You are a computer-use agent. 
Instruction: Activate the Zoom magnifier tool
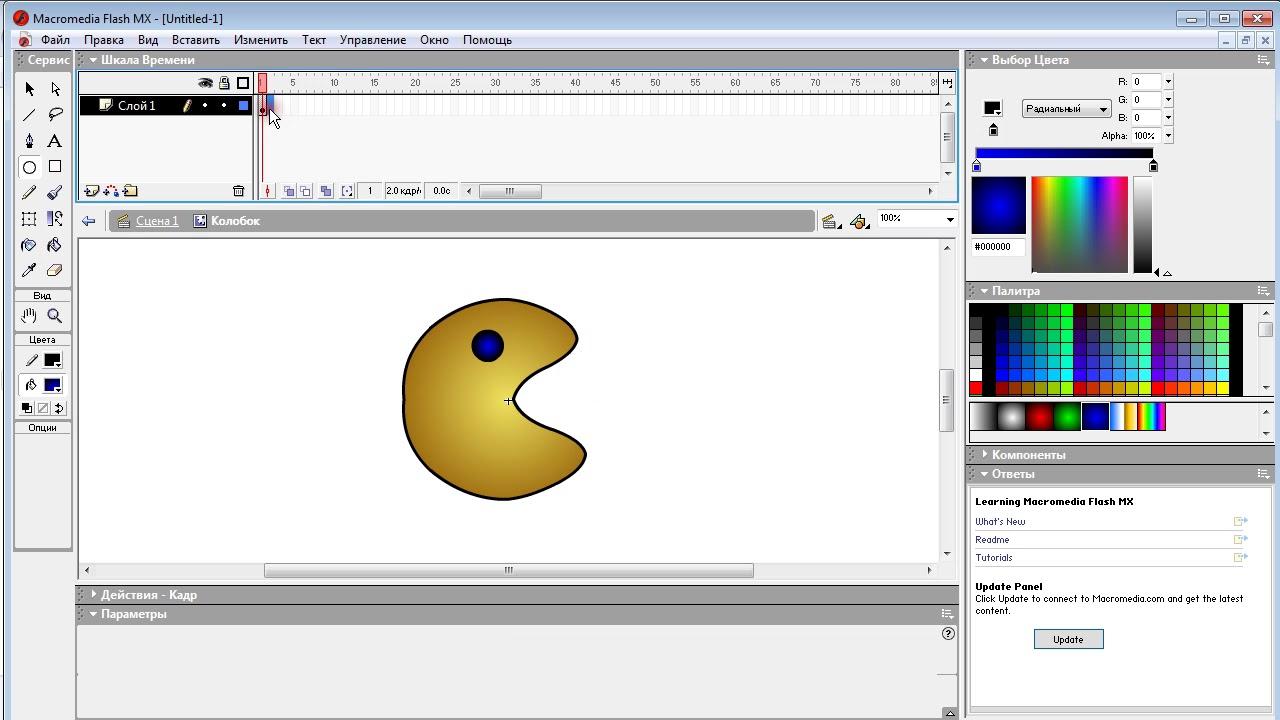(x=55, y=316)
